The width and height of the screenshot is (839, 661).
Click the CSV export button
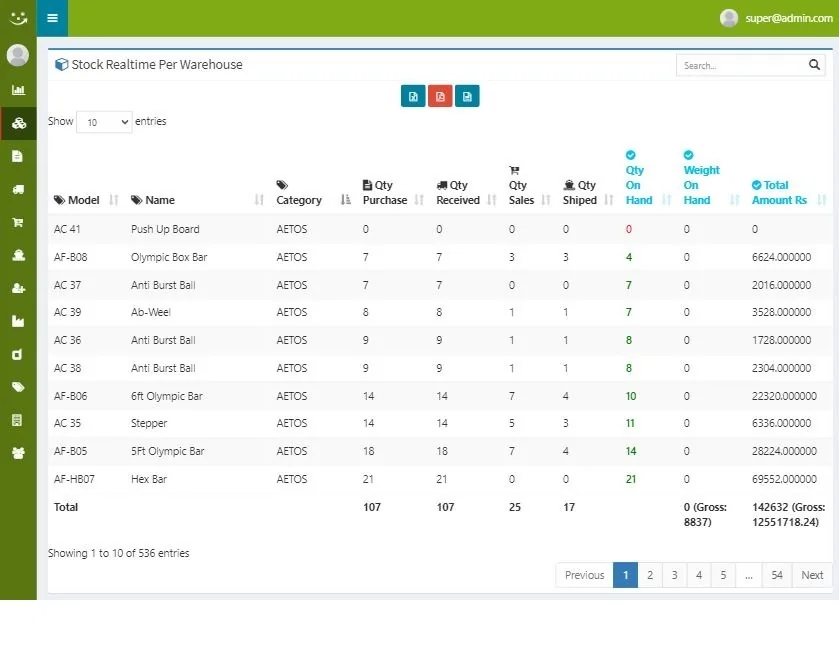point(467,96)
